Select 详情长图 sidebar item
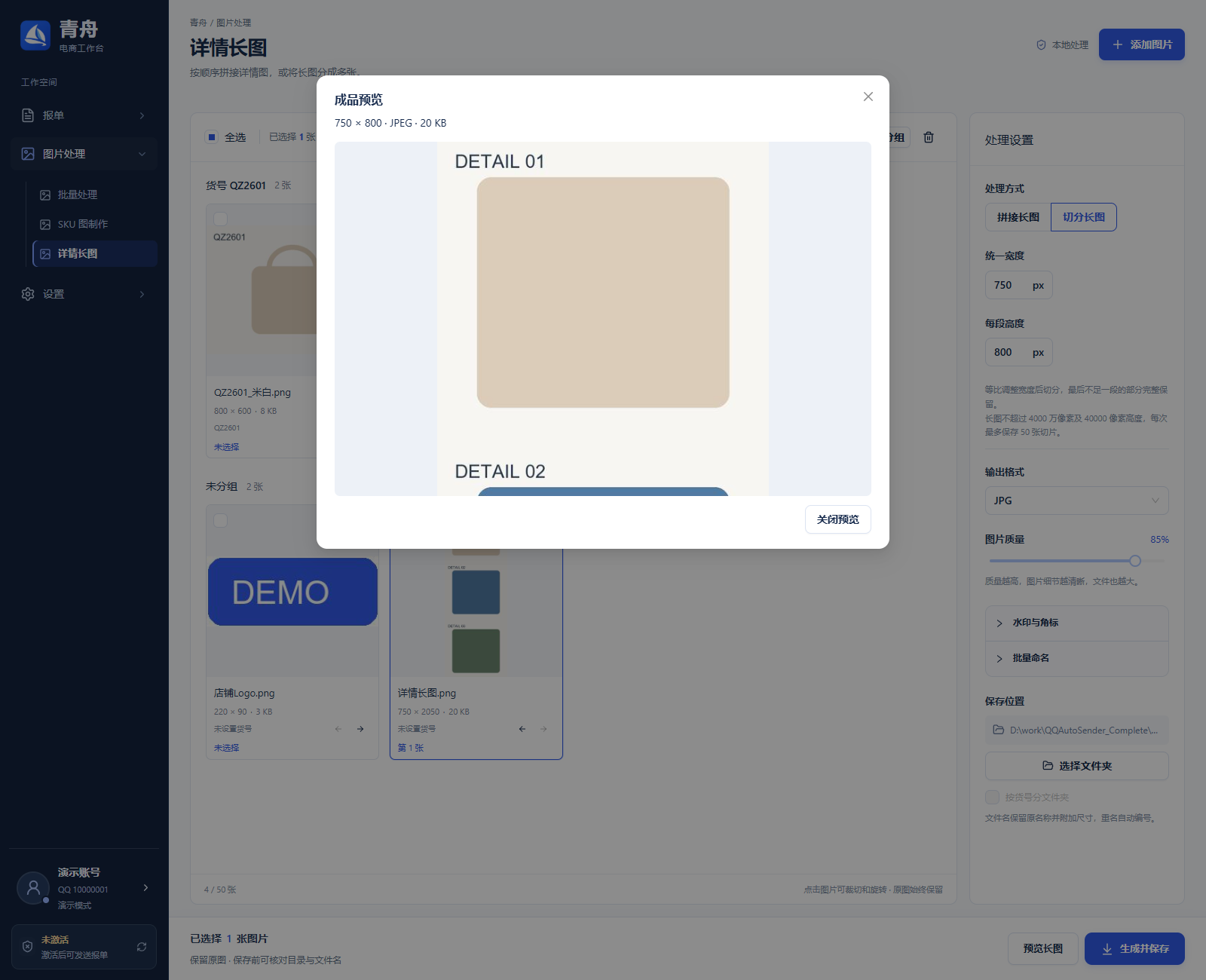The width and height of the screenshot is (1206, 980). click(x=95, y=253)
